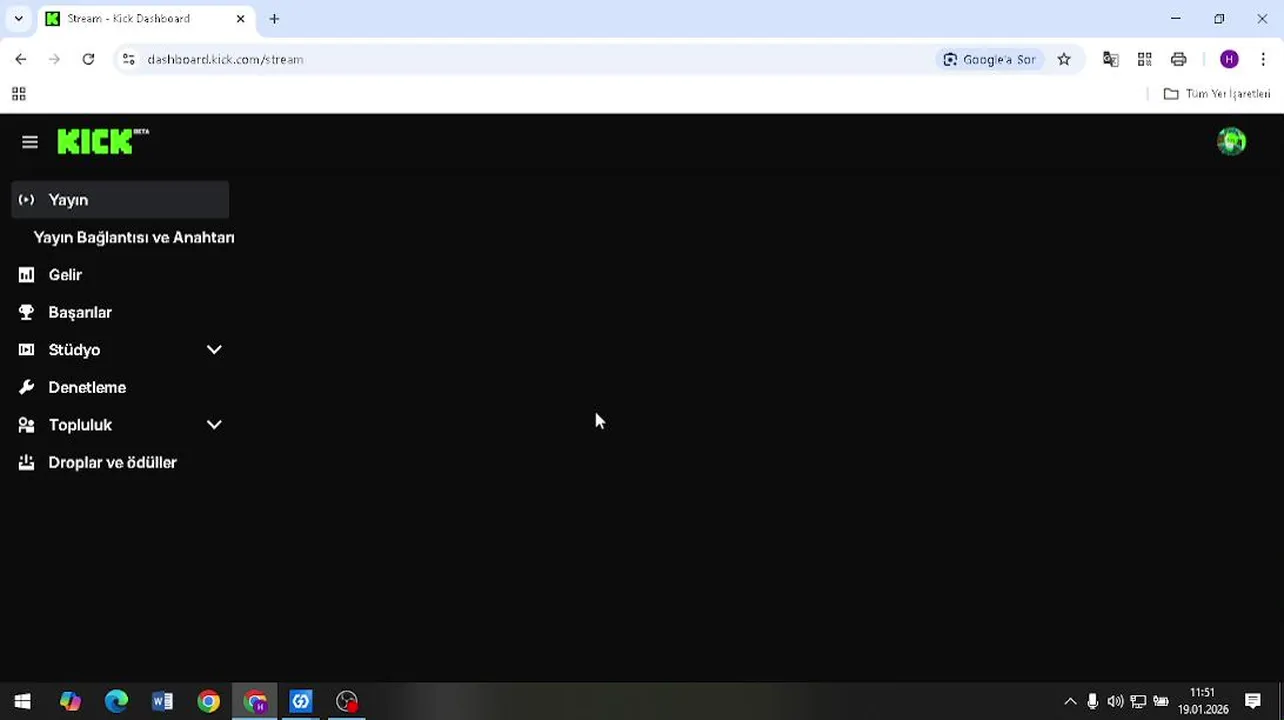
Task: Select Stüdyo menu item
Action: (74, 350)
